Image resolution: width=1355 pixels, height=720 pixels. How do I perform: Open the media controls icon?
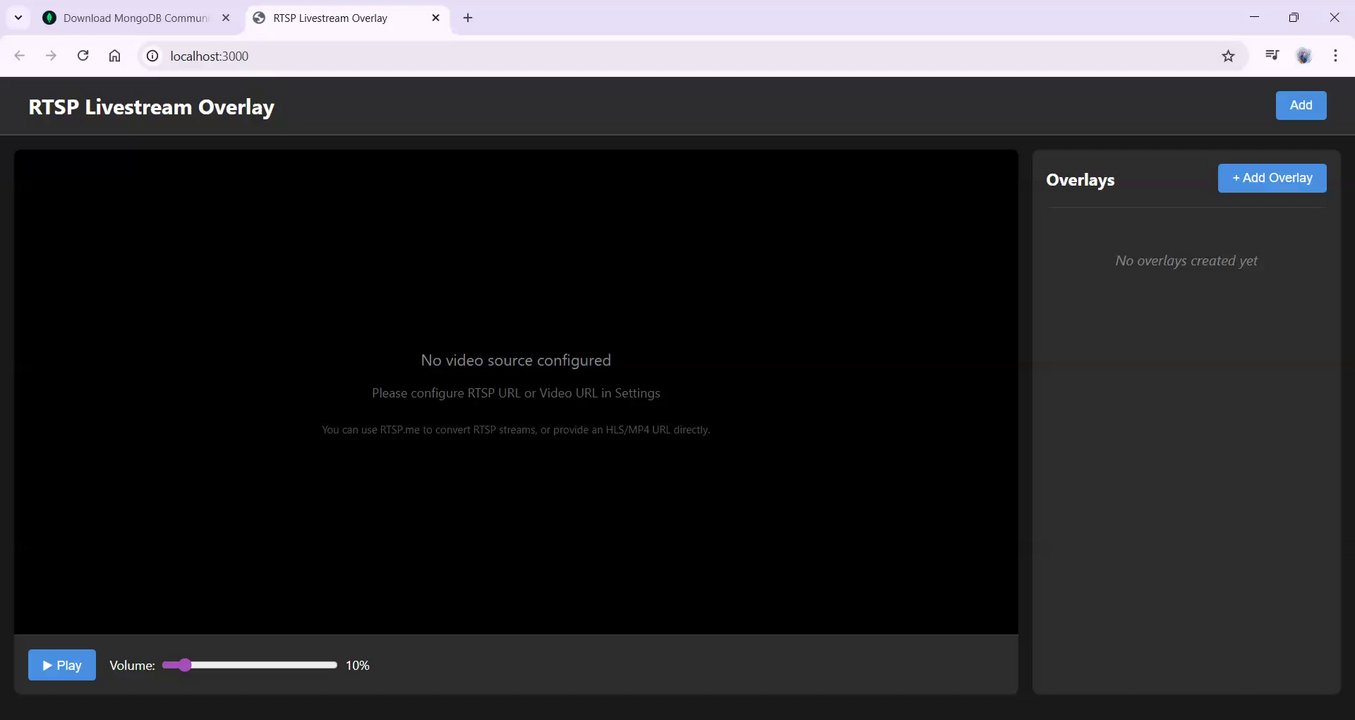click(1272, 56)
